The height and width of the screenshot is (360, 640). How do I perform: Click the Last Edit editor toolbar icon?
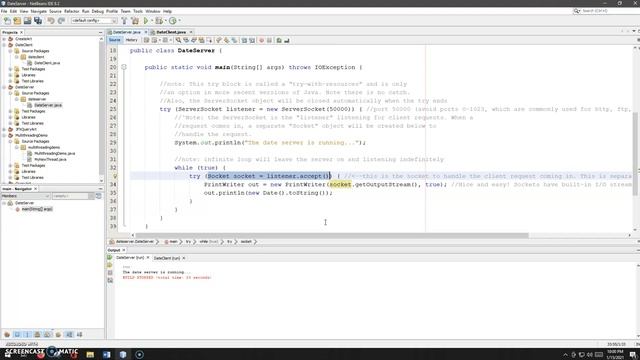146,40
